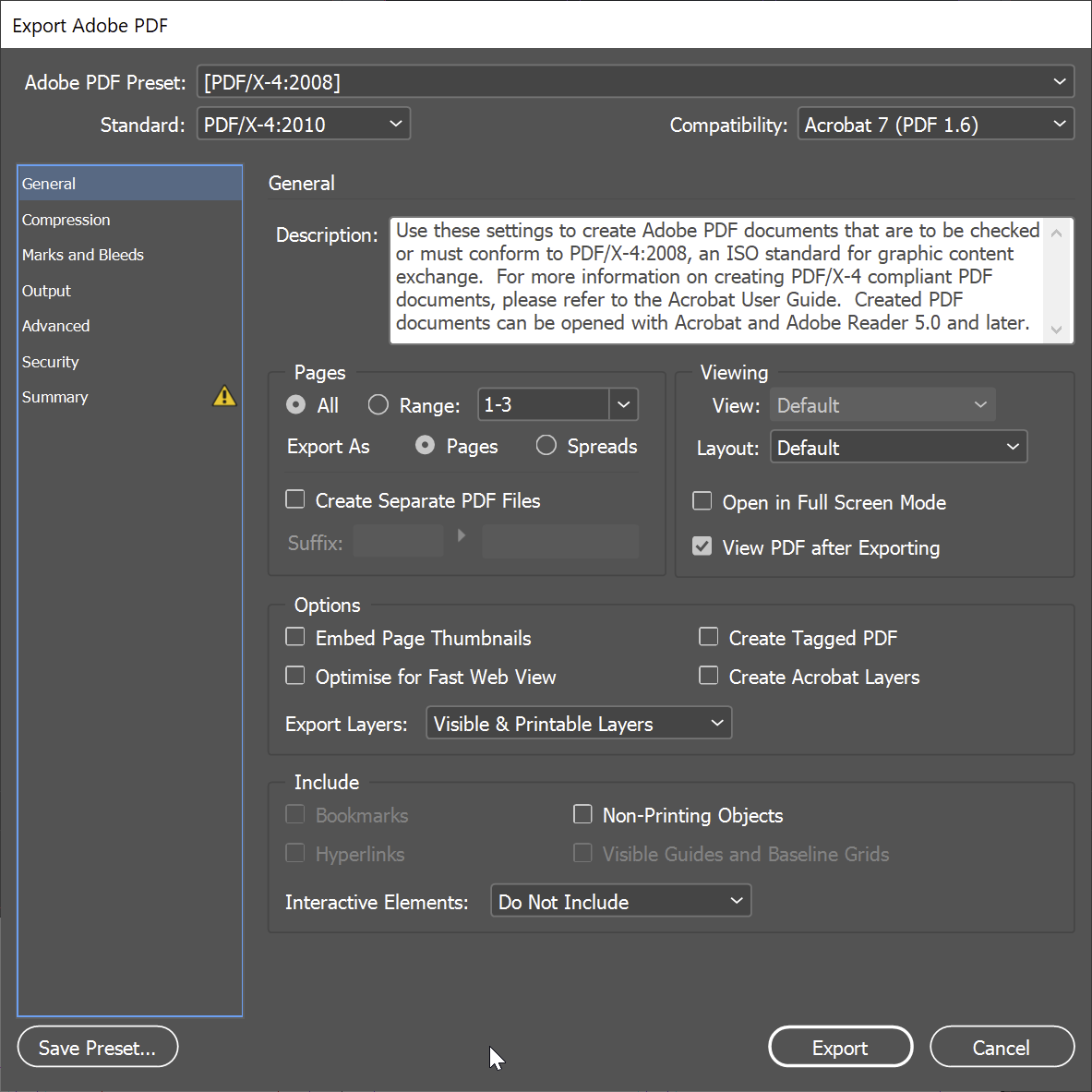Open the Marks and Bleeds section
The image size is (1092, 1092).
pyautogui.click(x=82, y=255)
